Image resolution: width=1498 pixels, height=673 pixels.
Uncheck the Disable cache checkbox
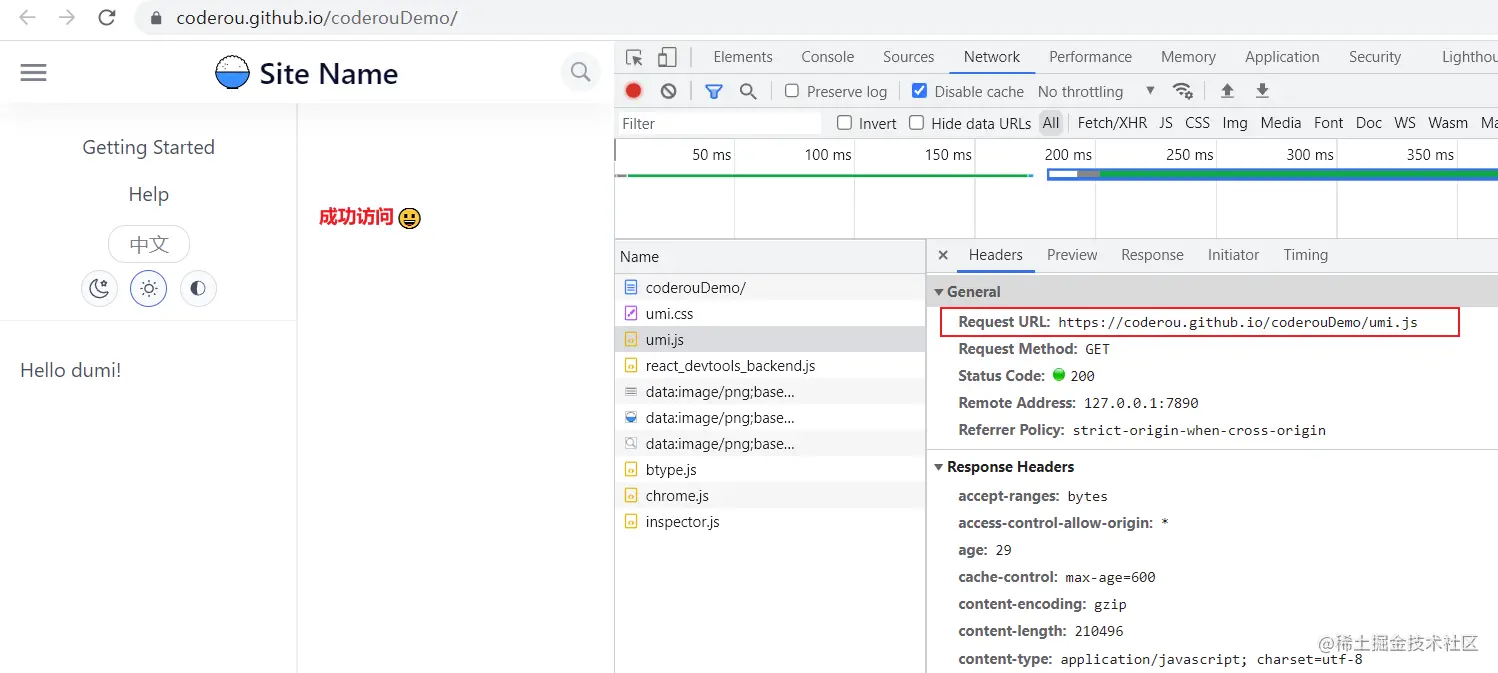click(x=919, y=91)
